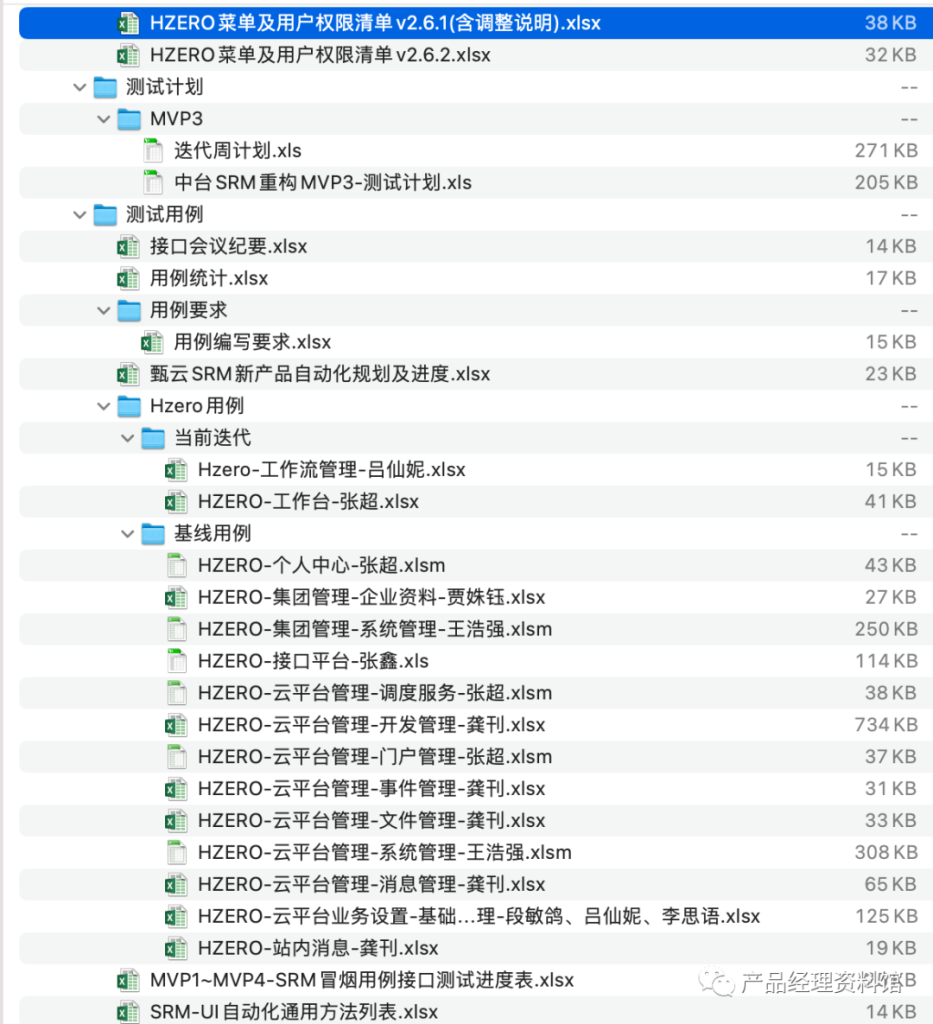
Task: Click the blue folder icon of MVP3
Action: 128,119
